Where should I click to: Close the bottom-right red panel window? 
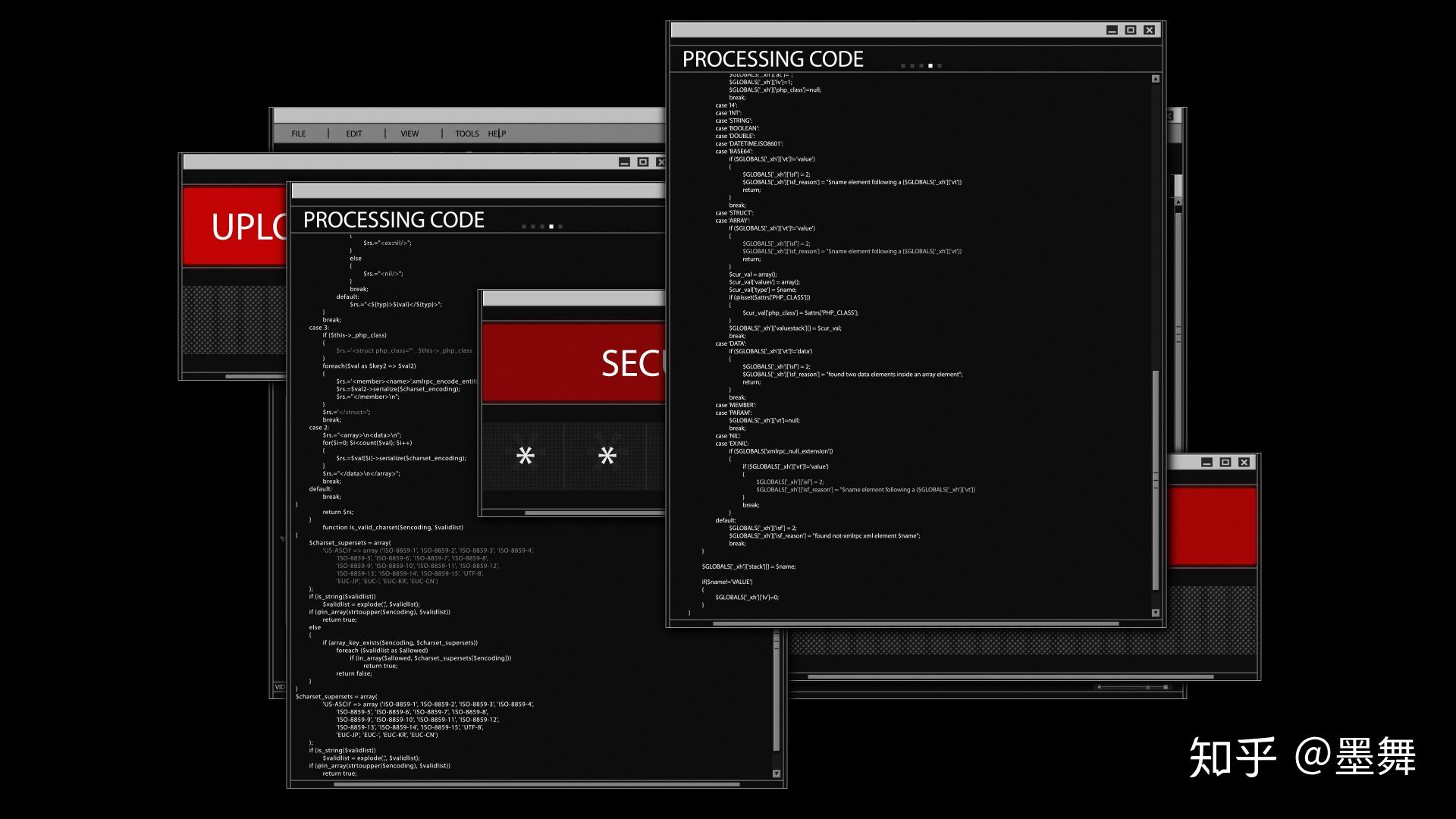(1244, 463)
